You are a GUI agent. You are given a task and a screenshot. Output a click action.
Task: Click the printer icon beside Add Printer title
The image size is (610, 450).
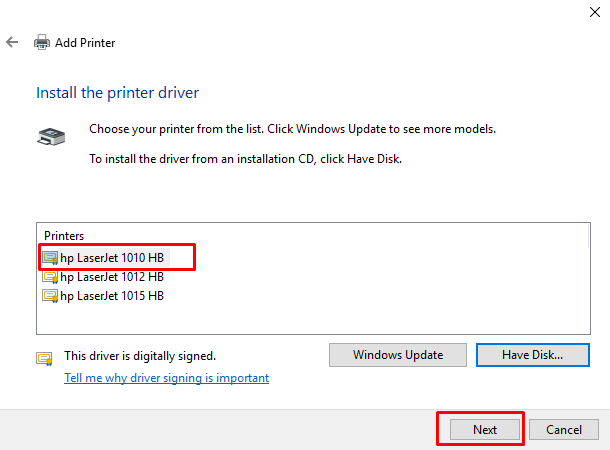(x=42, y=43)
